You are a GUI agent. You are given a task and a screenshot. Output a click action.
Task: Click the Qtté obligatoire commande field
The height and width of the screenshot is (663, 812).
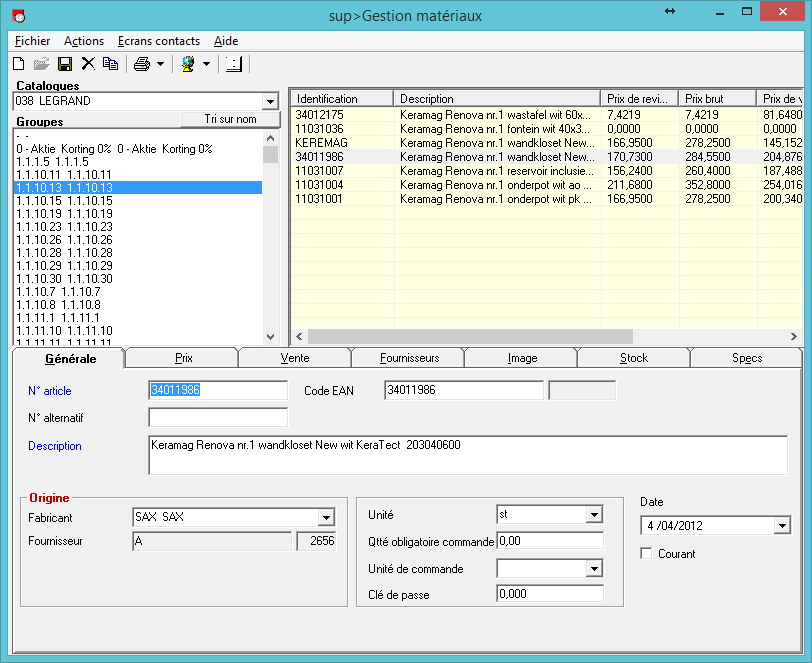(550, 541)
